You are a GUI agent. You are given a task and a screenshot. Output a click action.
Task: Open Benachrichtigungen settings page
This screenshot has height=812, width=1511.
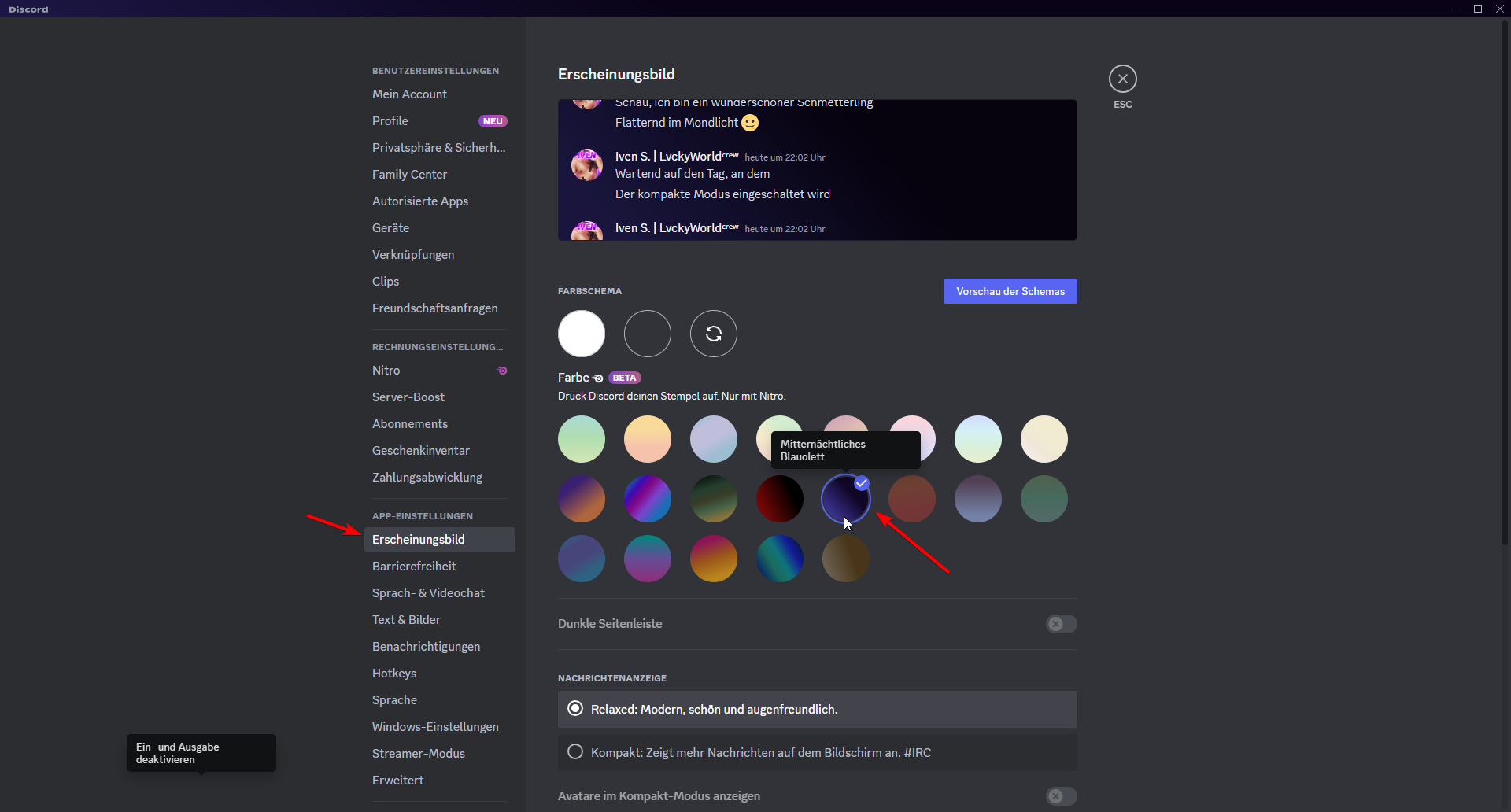(426, 647)
